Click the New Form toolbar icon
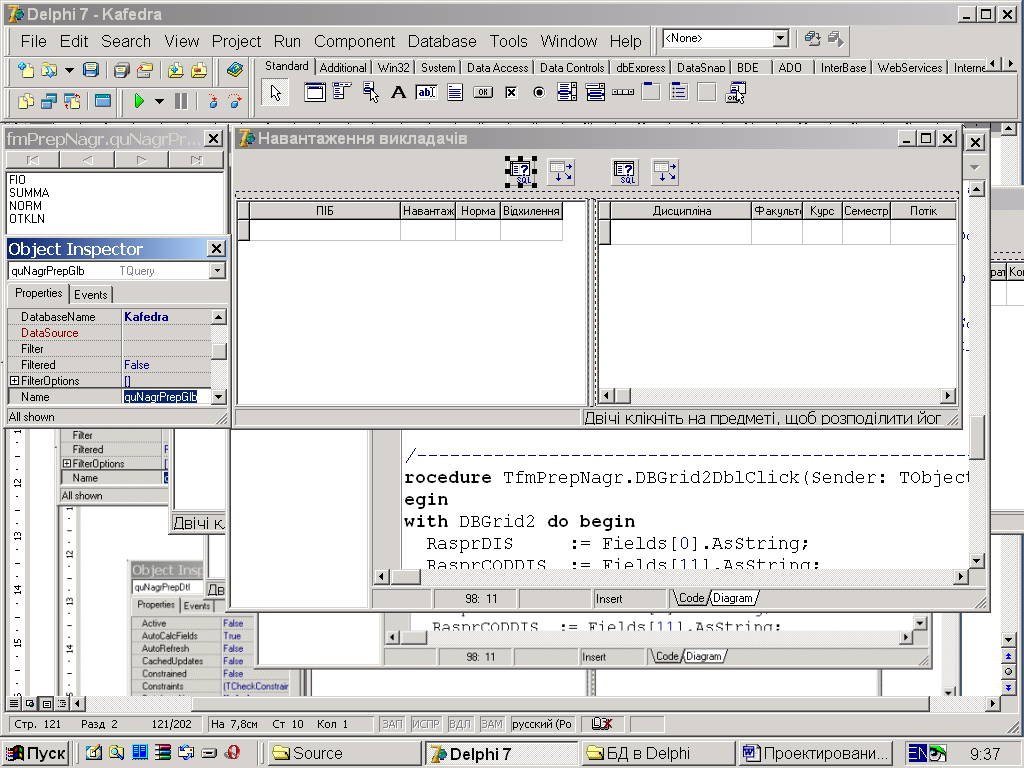Image resolution: width=1024 pixels, height=768 pixels. pyautogui.click(x=103, y=101)
